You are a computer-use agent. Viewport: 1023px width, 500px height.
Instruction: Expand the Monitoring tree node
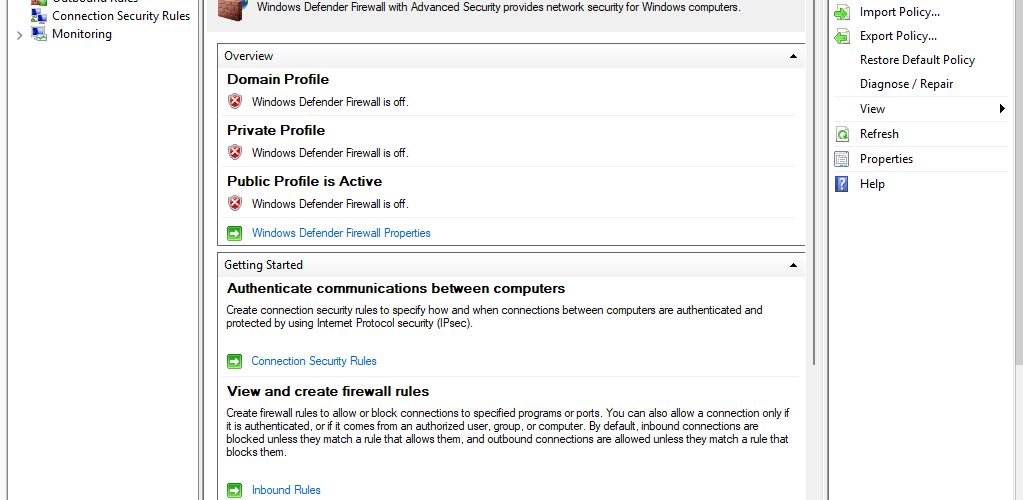pyautogui.click(x=20, y=35)
